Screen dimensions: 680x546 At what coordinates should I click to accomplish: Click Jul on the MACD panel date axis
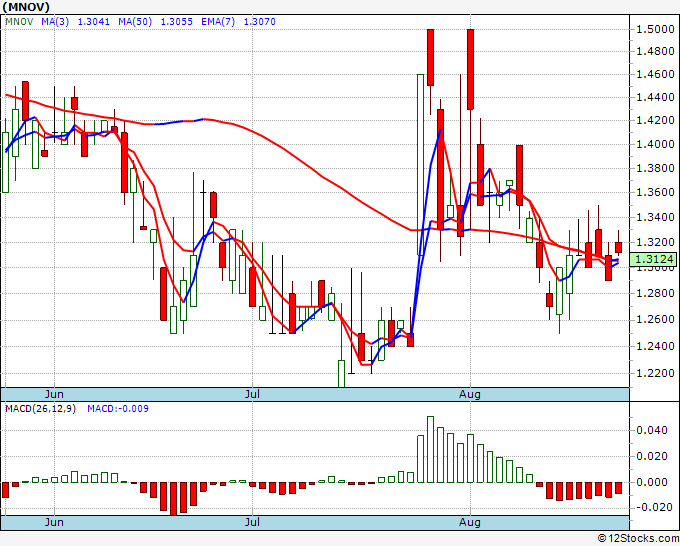click(252, 522)
